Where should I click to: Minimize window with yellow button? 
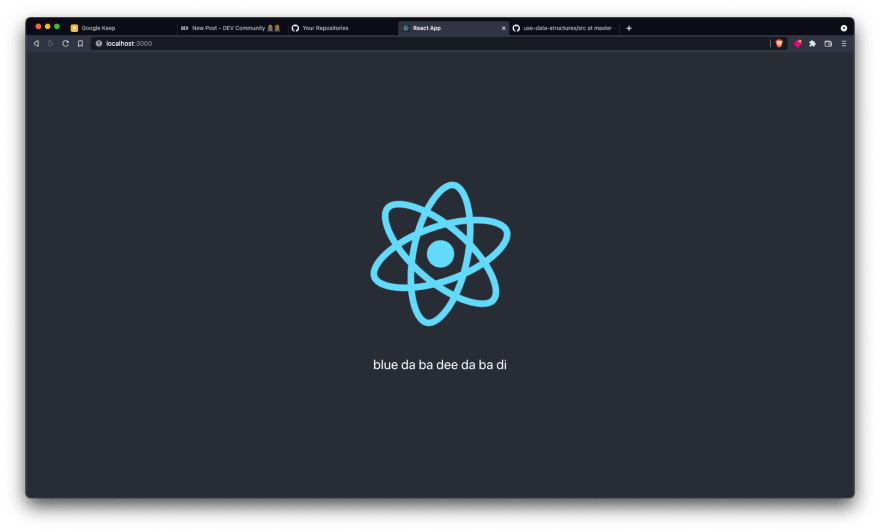tap(48, 26)
